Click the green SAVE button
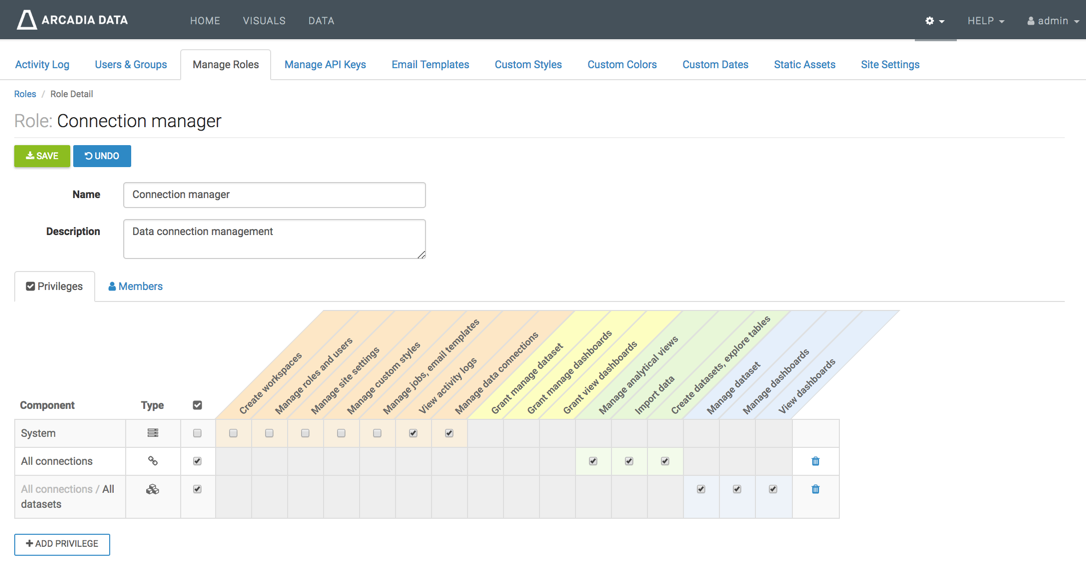1086x568 pixels. [x=42, y=156]
